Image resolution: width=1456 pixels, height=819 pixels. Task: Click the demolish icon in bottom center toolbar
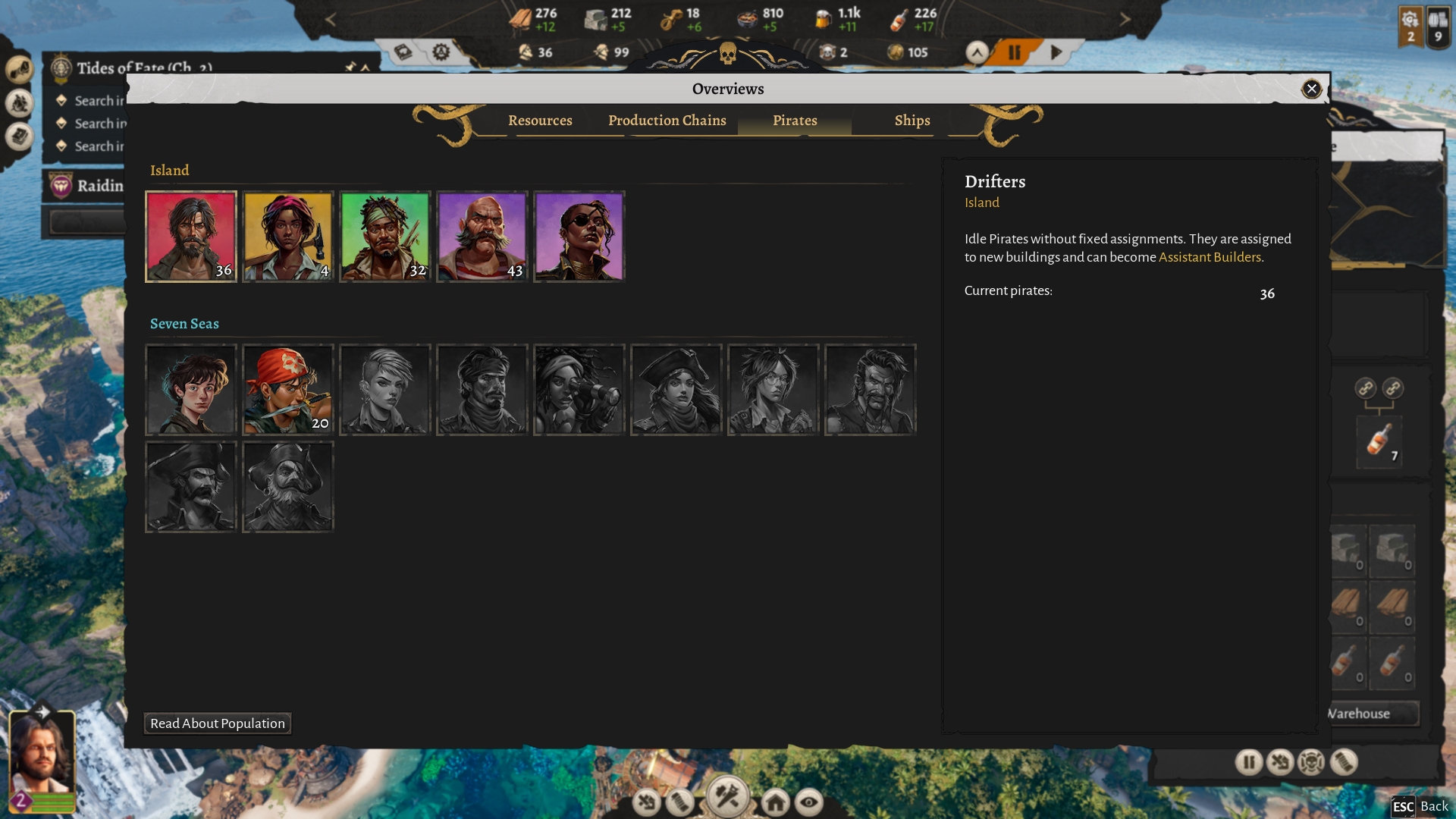click(647, 802)
